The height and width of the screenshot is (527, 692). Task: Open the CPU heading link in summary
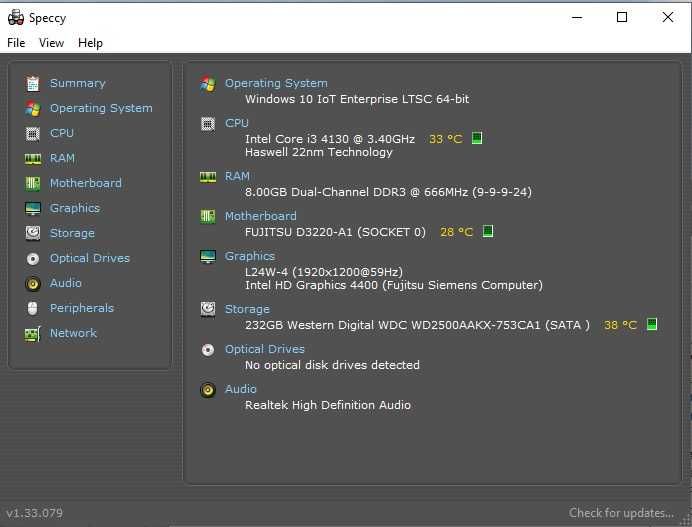[237, 123]
